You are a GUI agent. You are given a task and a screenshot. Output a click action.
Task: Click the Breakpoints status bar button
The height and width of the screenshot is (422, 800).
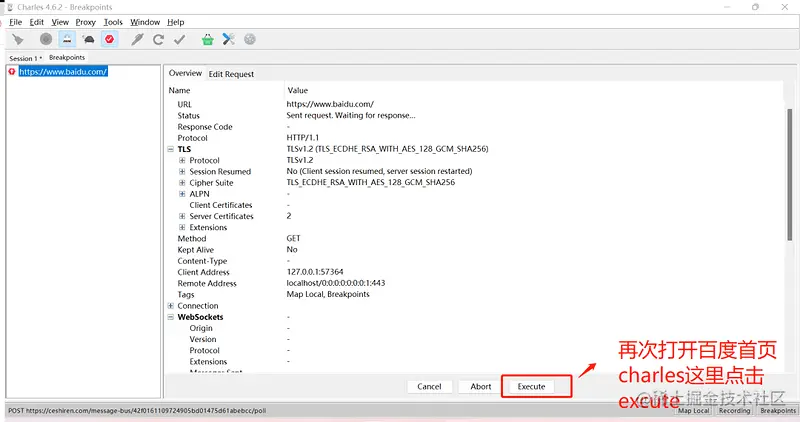[x=778, y=411]
